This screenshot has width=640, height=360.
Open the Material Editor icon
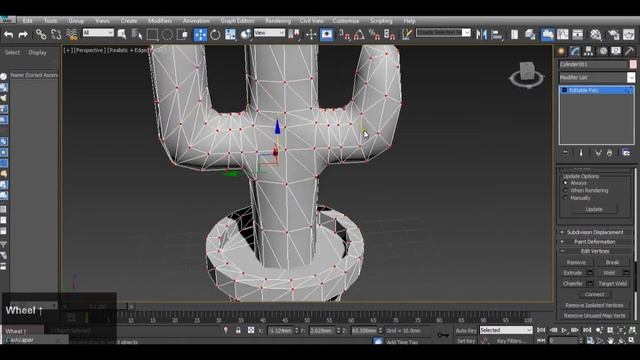pos(596,35)
